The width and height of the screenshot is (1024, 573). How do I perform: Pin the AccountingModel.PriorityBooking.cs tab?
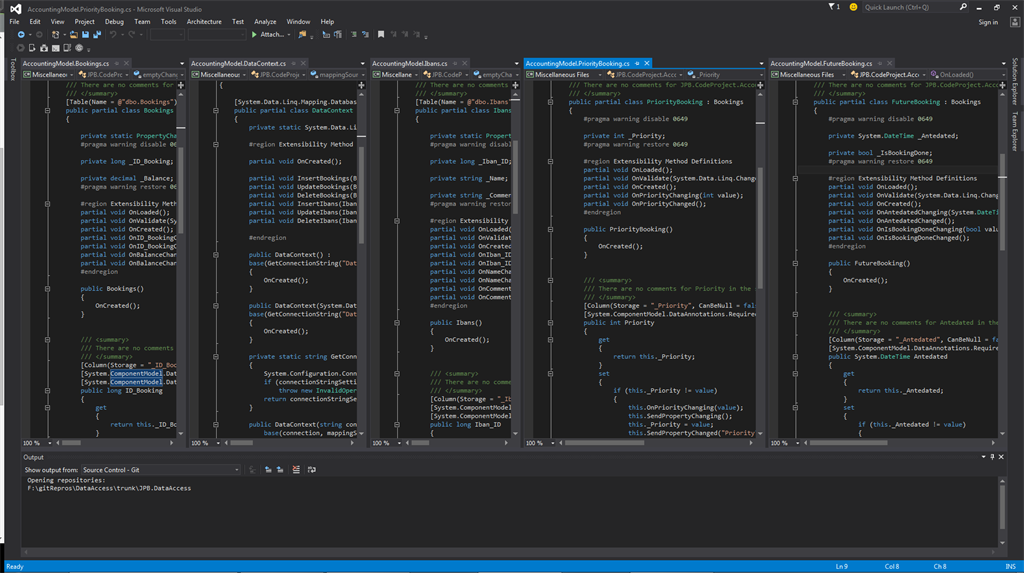click(x=637, y=63)
